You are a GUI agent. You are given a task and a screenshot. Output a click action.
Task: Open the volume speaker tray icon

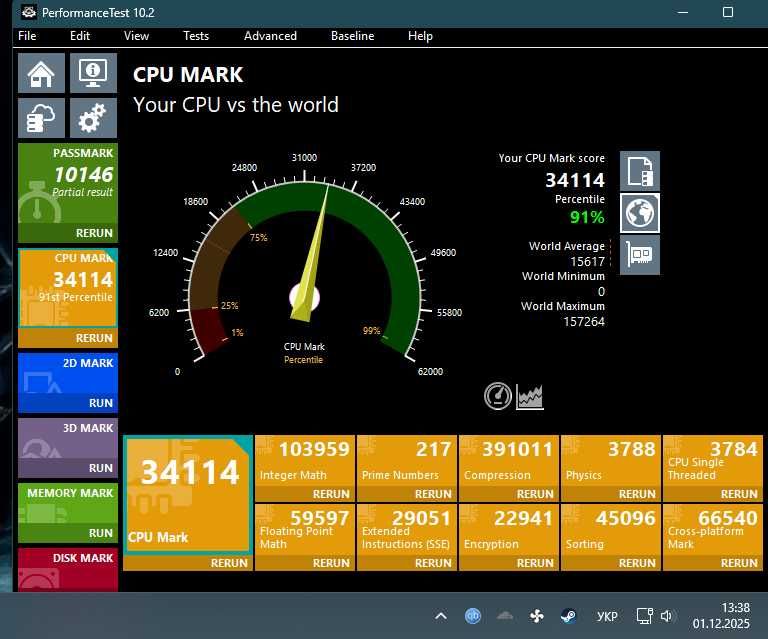click(x=667, y=616)
